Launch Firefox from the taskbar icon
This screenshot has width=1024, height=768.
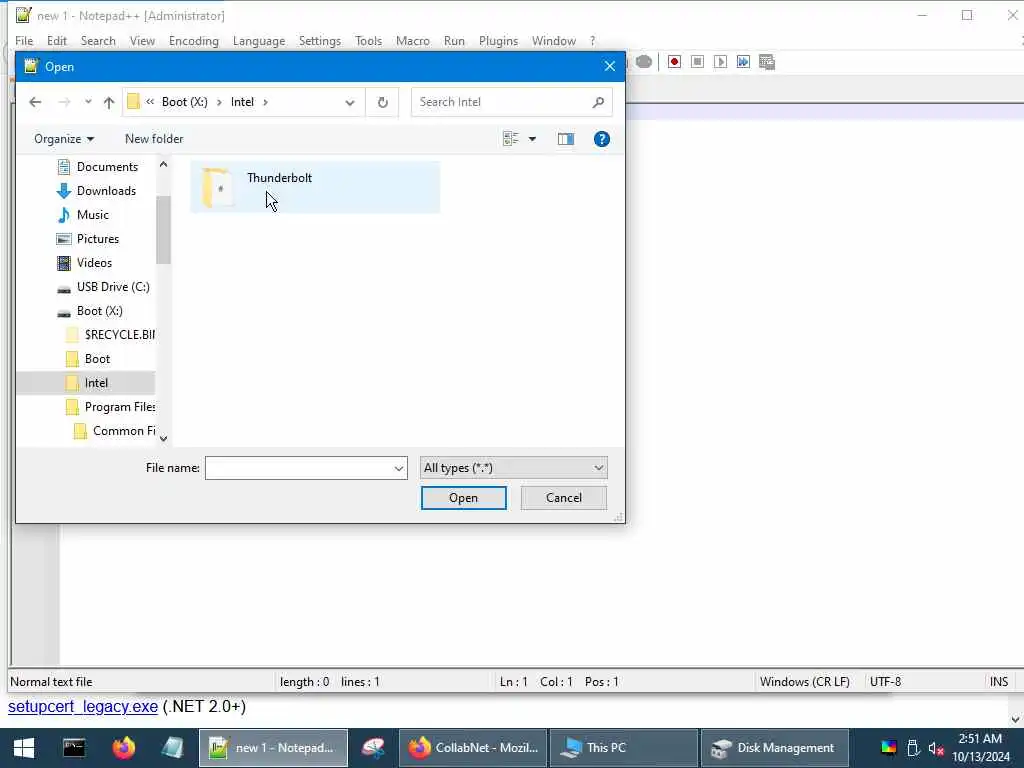tap(123, 748)
